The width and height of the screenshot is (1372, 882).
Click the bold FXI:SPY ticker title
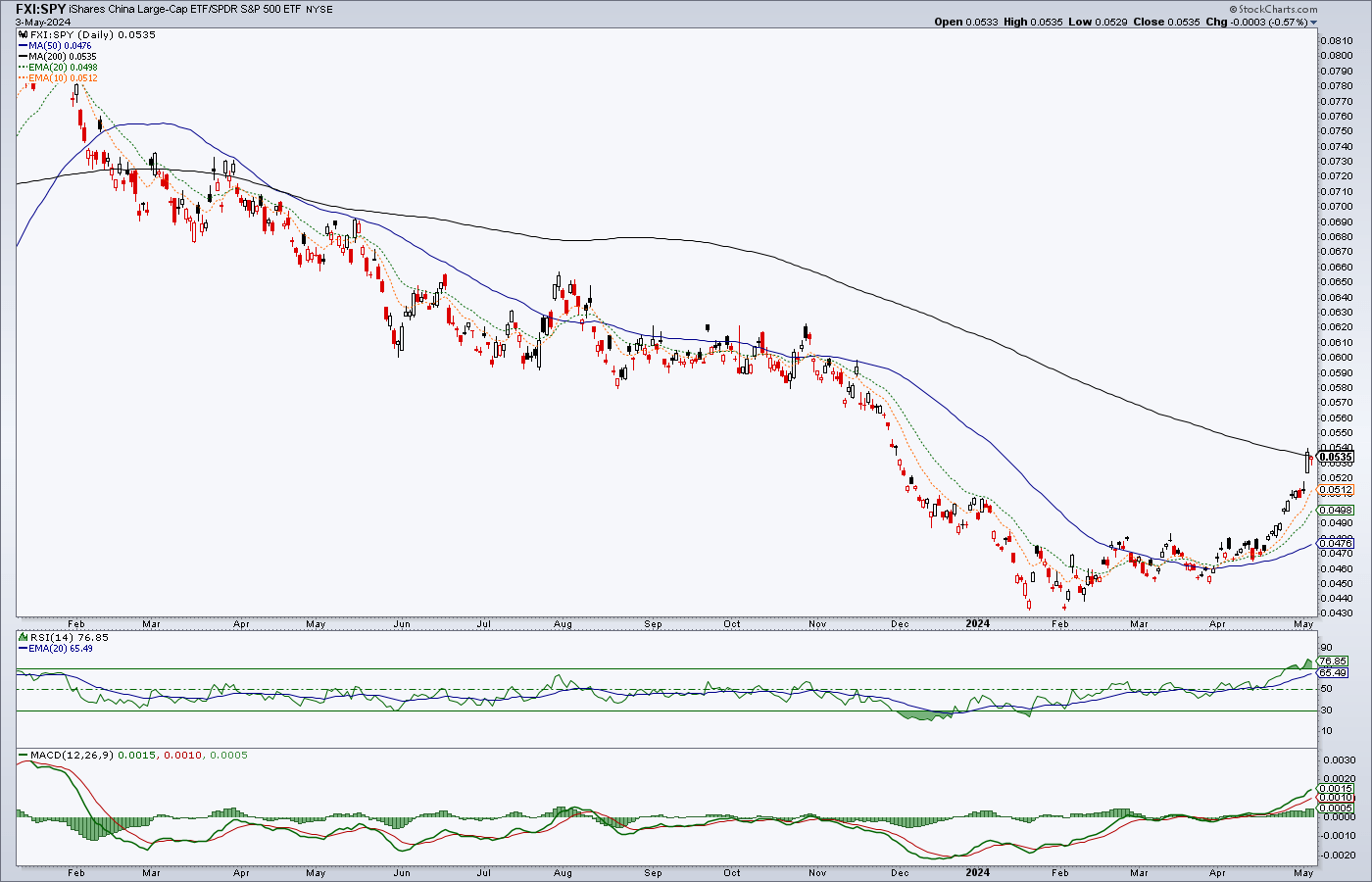tap(41, 9)
